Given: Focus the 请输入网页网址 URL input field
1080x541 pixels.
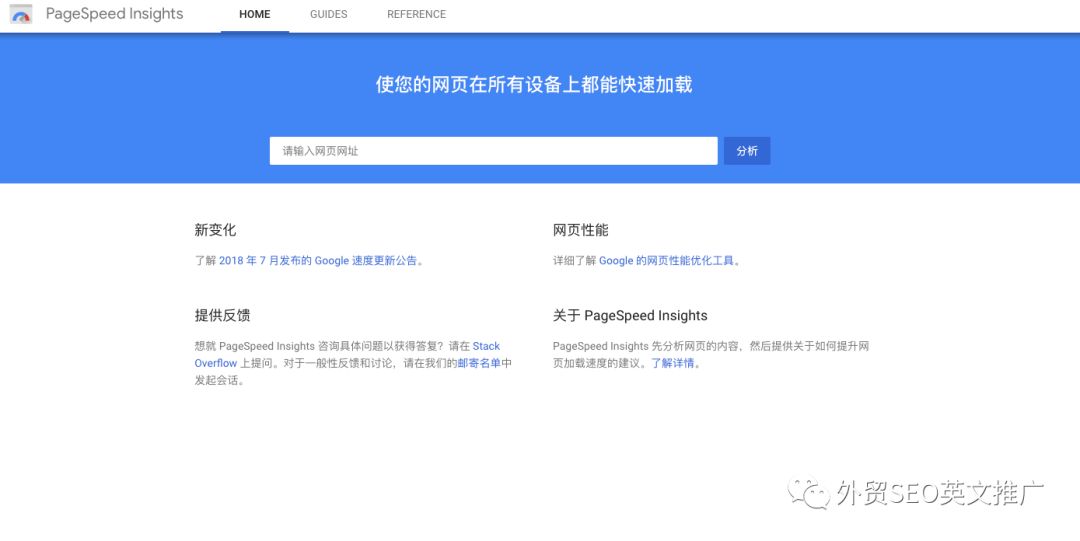Looking at the screenshot, I should pyautogui.click(x=493, y=151).
